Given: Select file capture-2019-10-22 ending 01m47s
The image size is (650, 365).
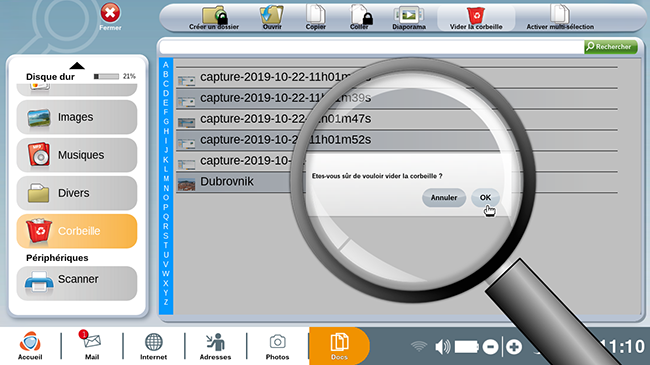Looking at the screenshot, I should click(x=285, y=119).
